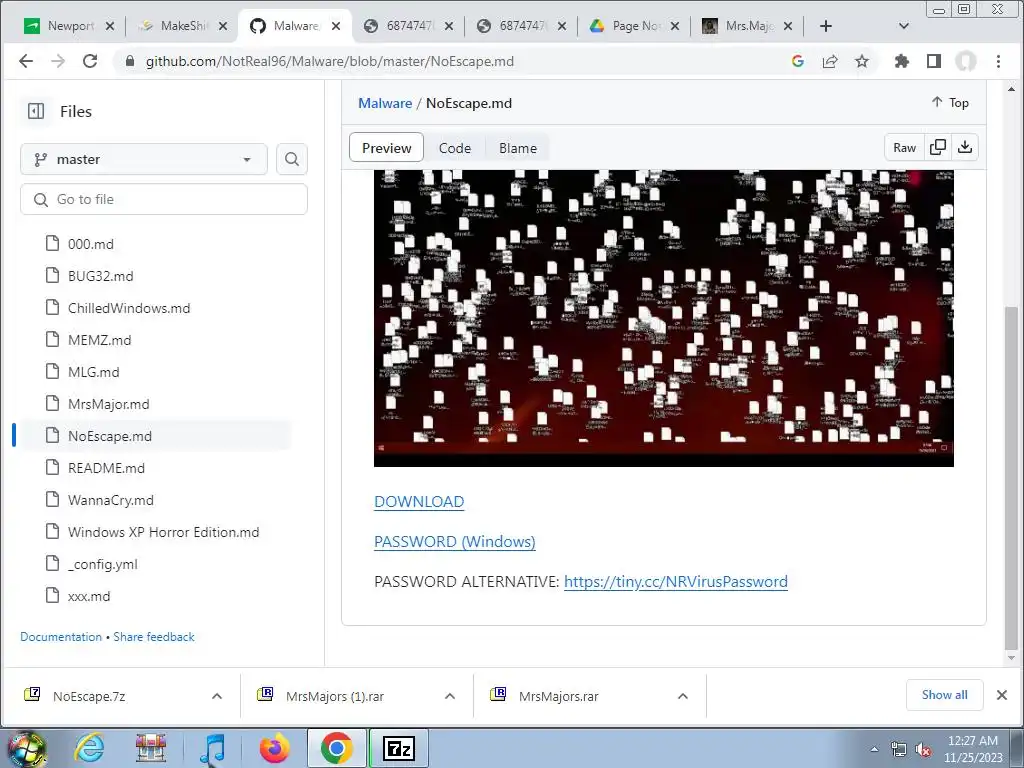This screenshot has height=768, width=1024.
Task: Expand options for MrsMajors (1).rar download
Action: pyautogui.click(x=450, y=696)
